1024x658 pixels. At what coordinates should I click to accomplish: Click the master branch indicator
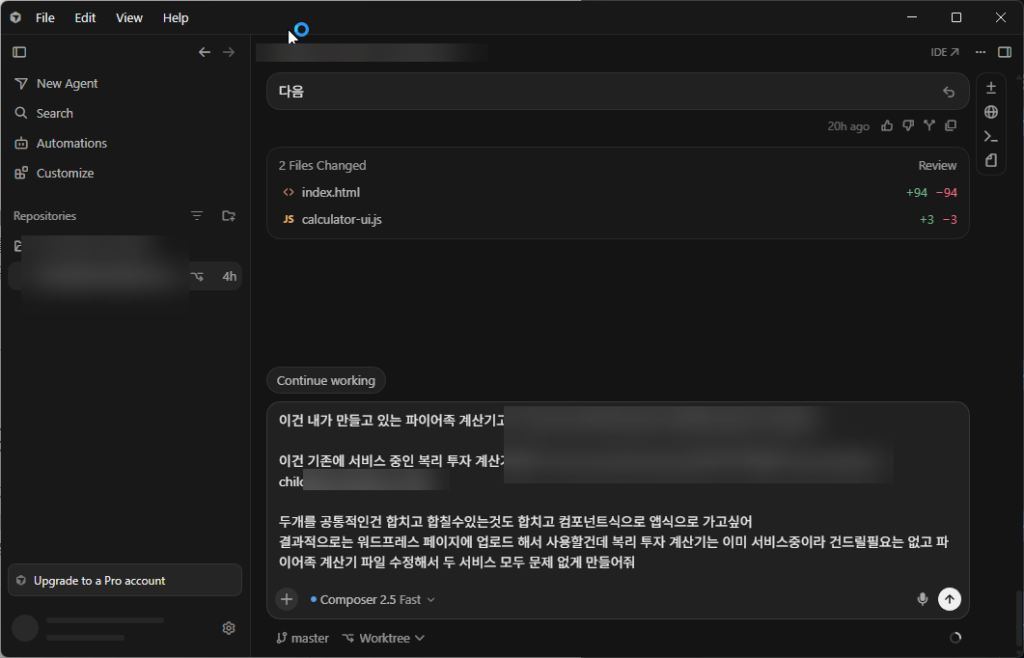click(x=302, y=638)
